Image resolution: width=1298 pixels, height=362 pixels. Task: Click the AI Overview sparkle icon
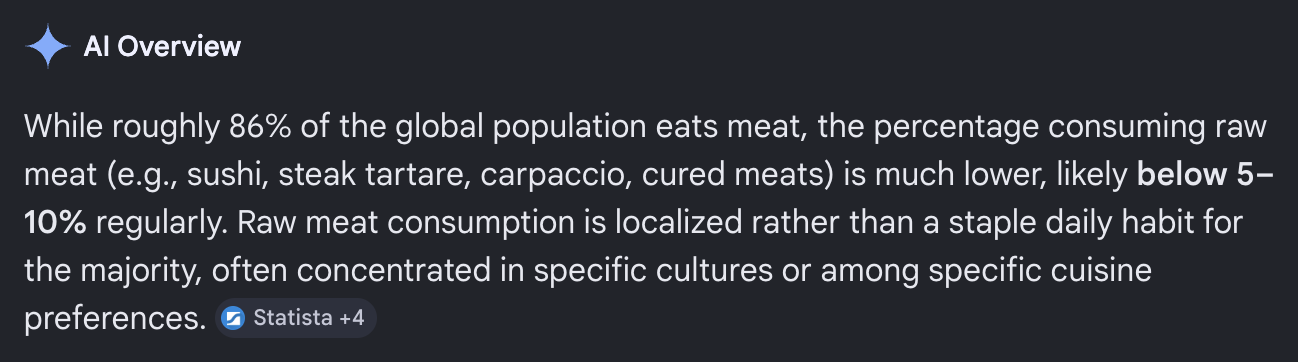47,46
